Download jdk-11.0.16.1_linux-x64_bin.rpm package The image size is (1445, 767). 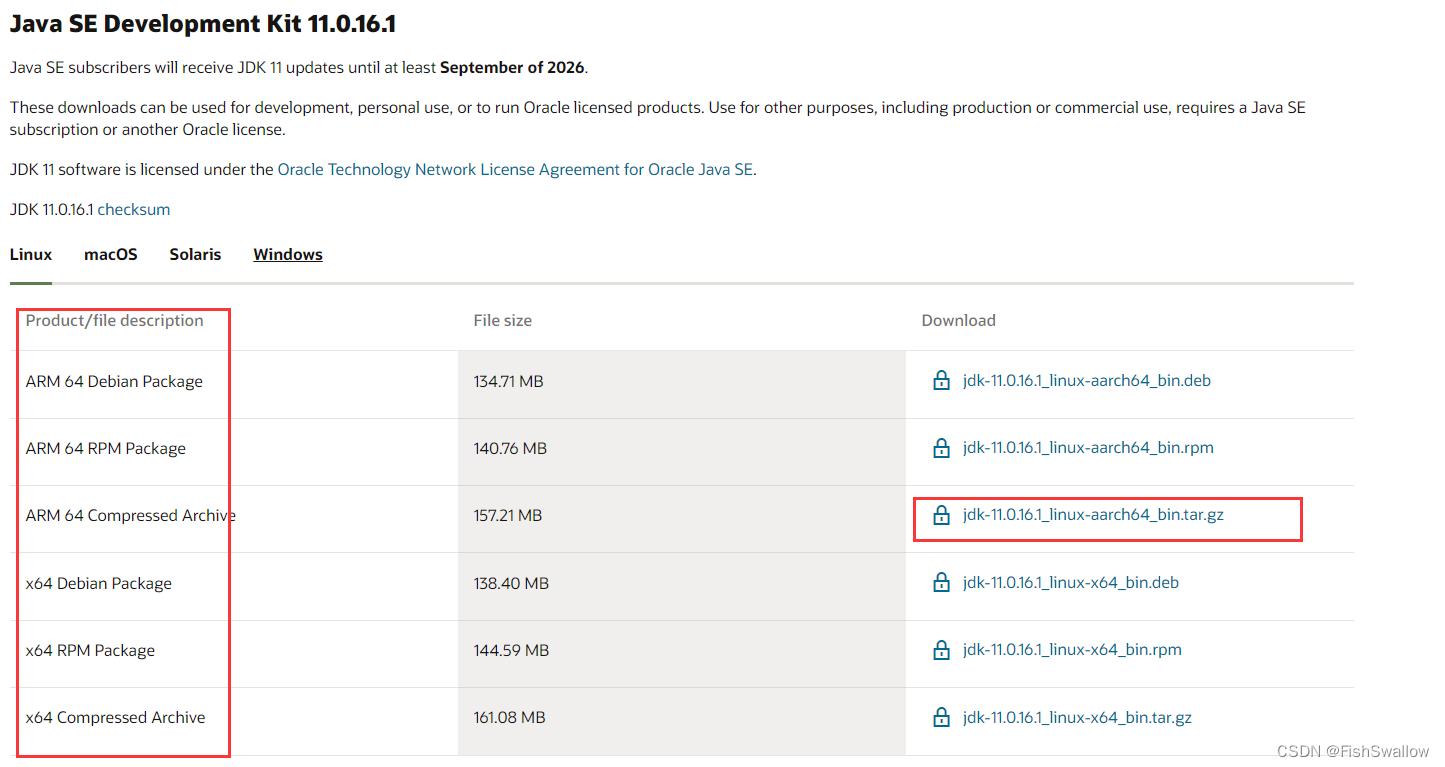point(1072,650)
